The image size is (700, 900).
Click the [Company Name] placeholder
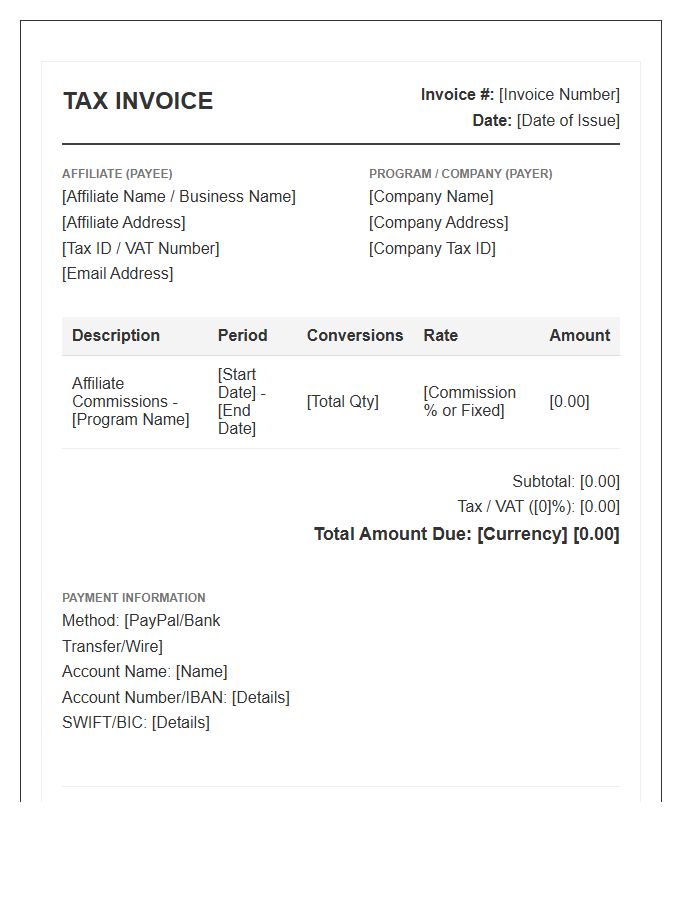click(x=431, y=197)
